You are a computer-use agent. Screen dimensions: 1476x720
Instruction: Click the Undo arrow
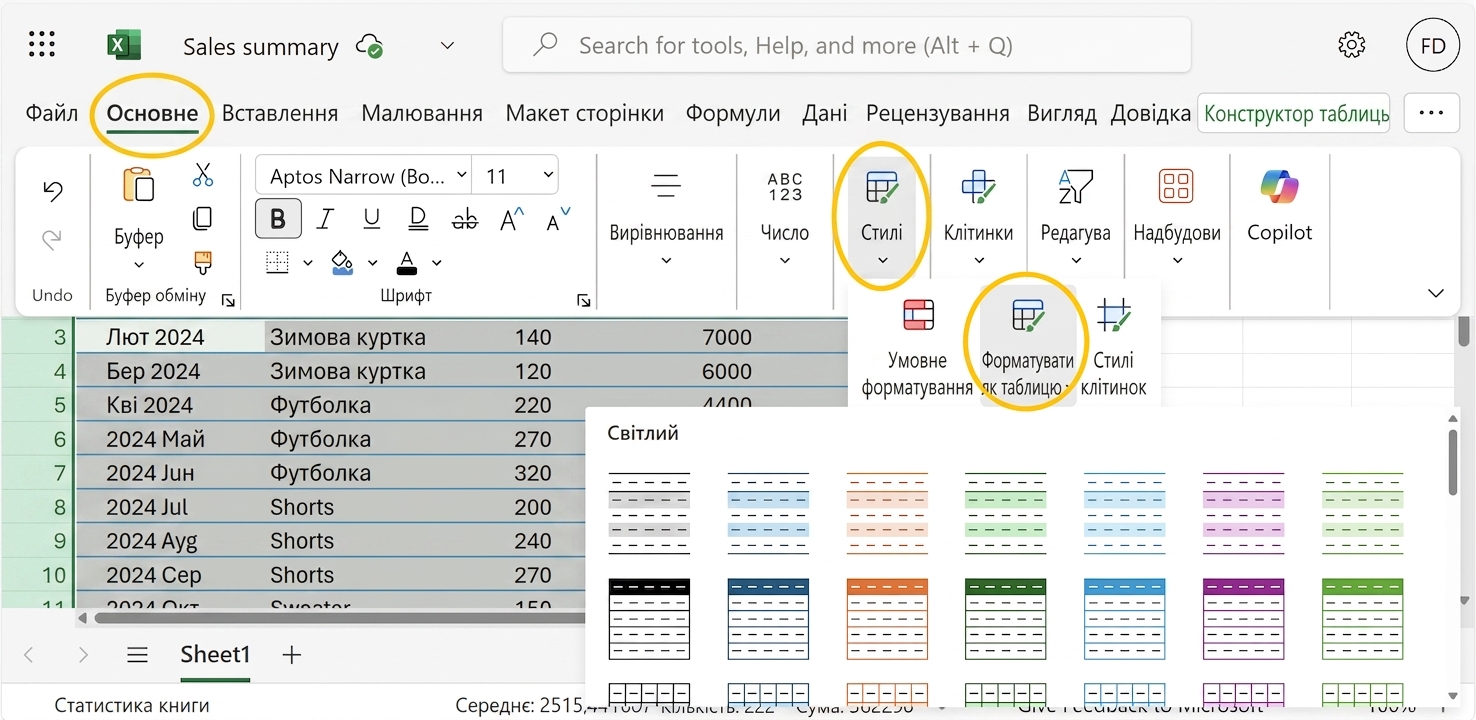point(53,192)
